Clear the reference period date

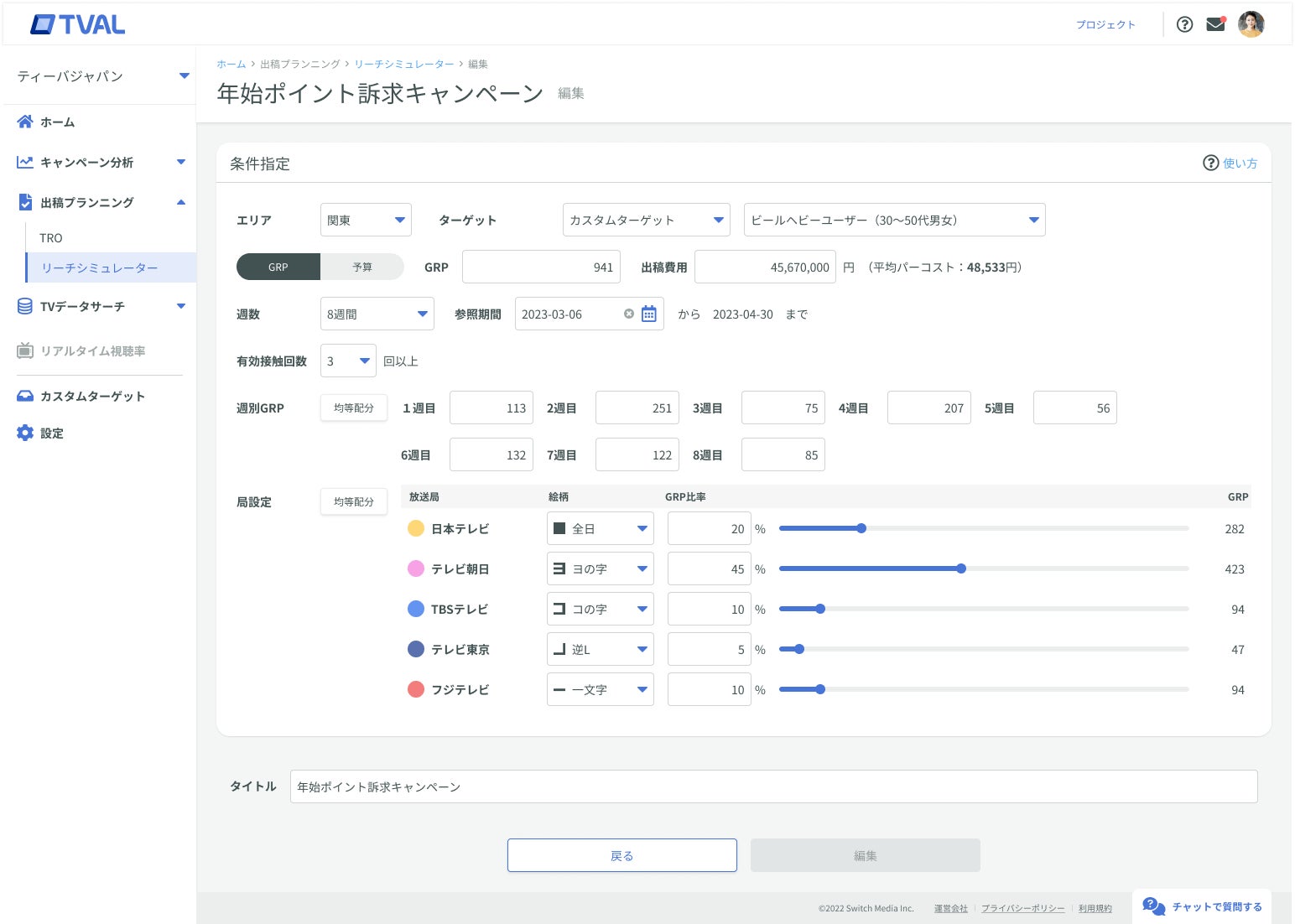pos(629,314)
